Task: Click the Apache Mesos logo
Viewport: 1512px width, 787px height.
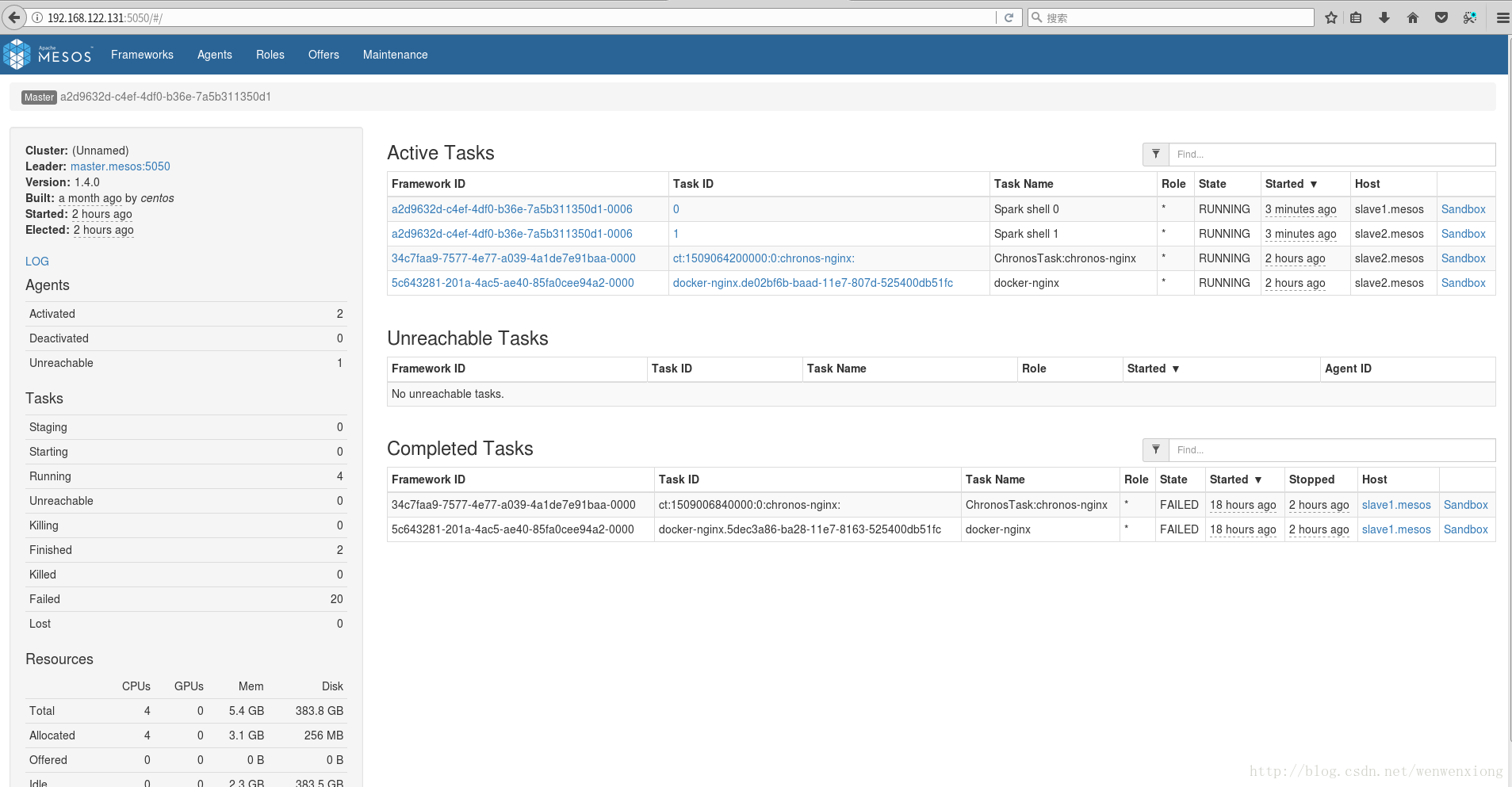Action: tap(48, 55)
